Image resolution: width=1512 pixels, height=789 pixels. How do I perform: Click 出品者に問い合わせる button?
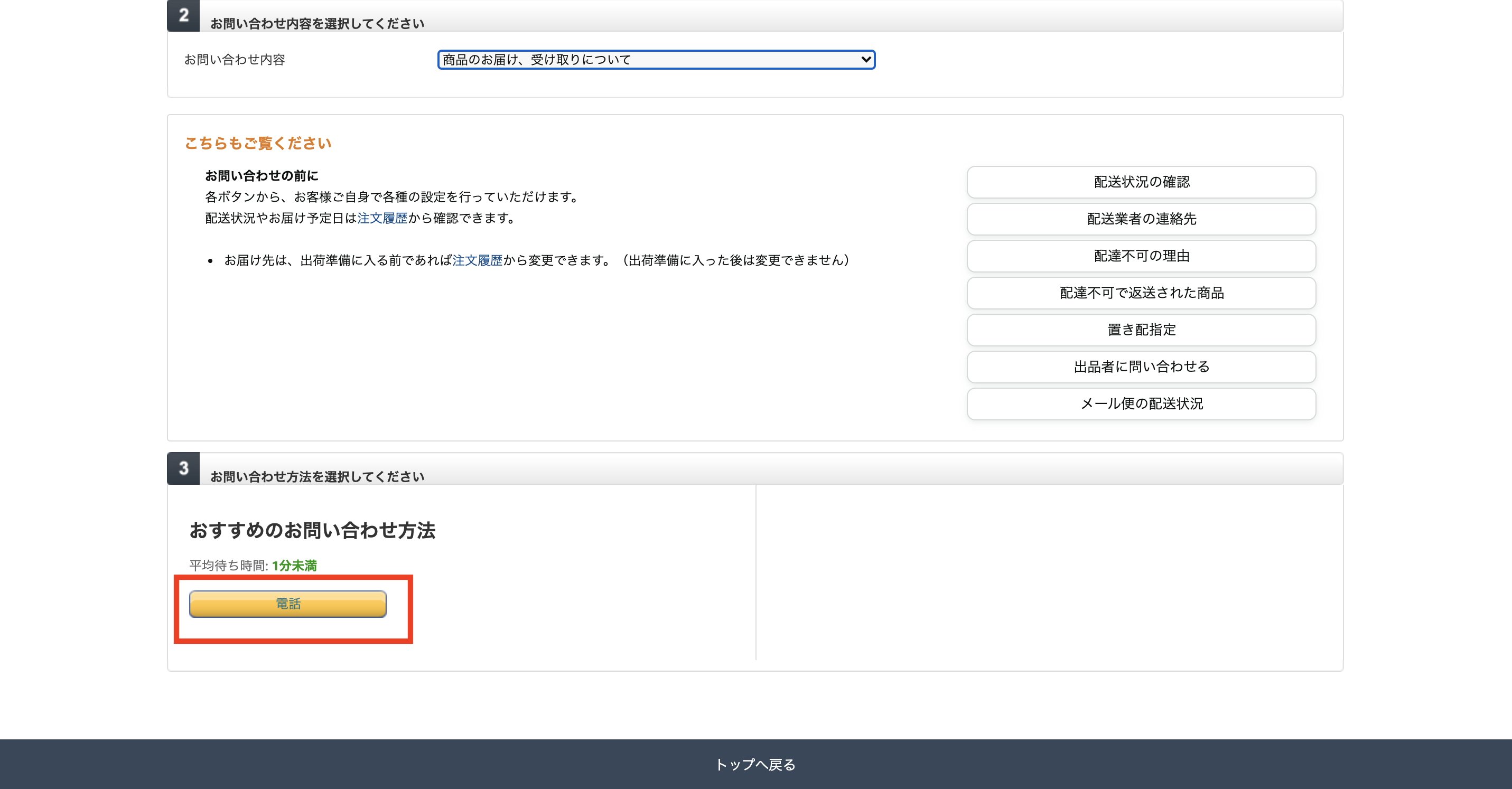[1141, 367]
